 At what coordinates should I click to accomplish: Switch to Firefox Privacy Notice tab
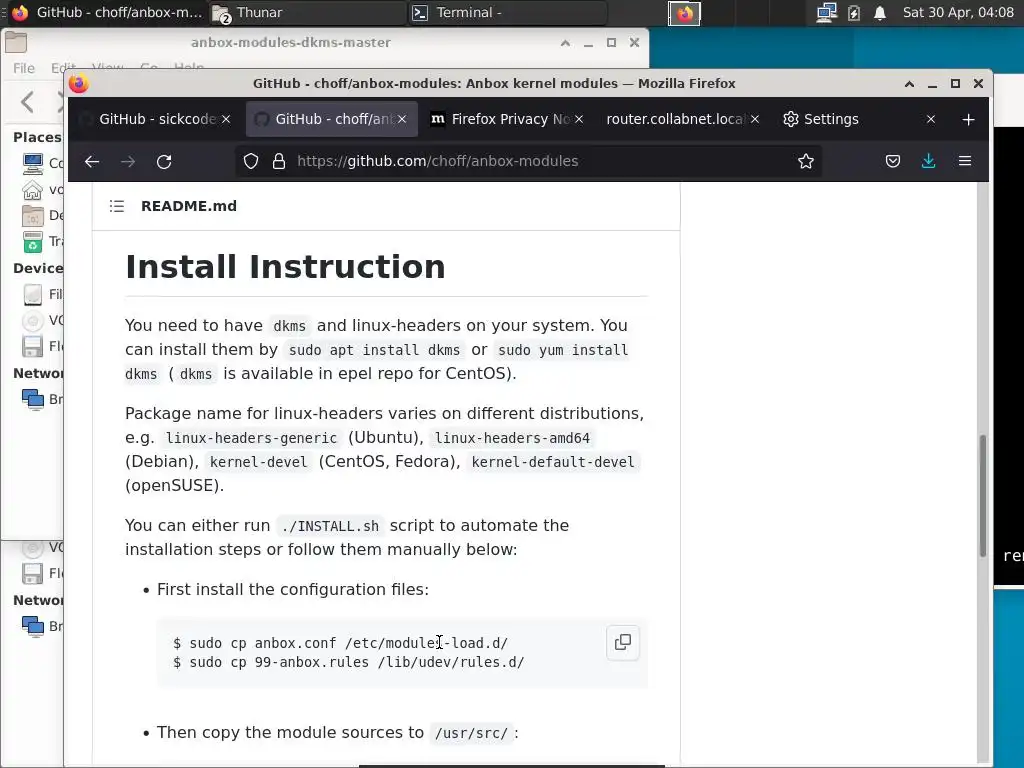click(508, 120)
